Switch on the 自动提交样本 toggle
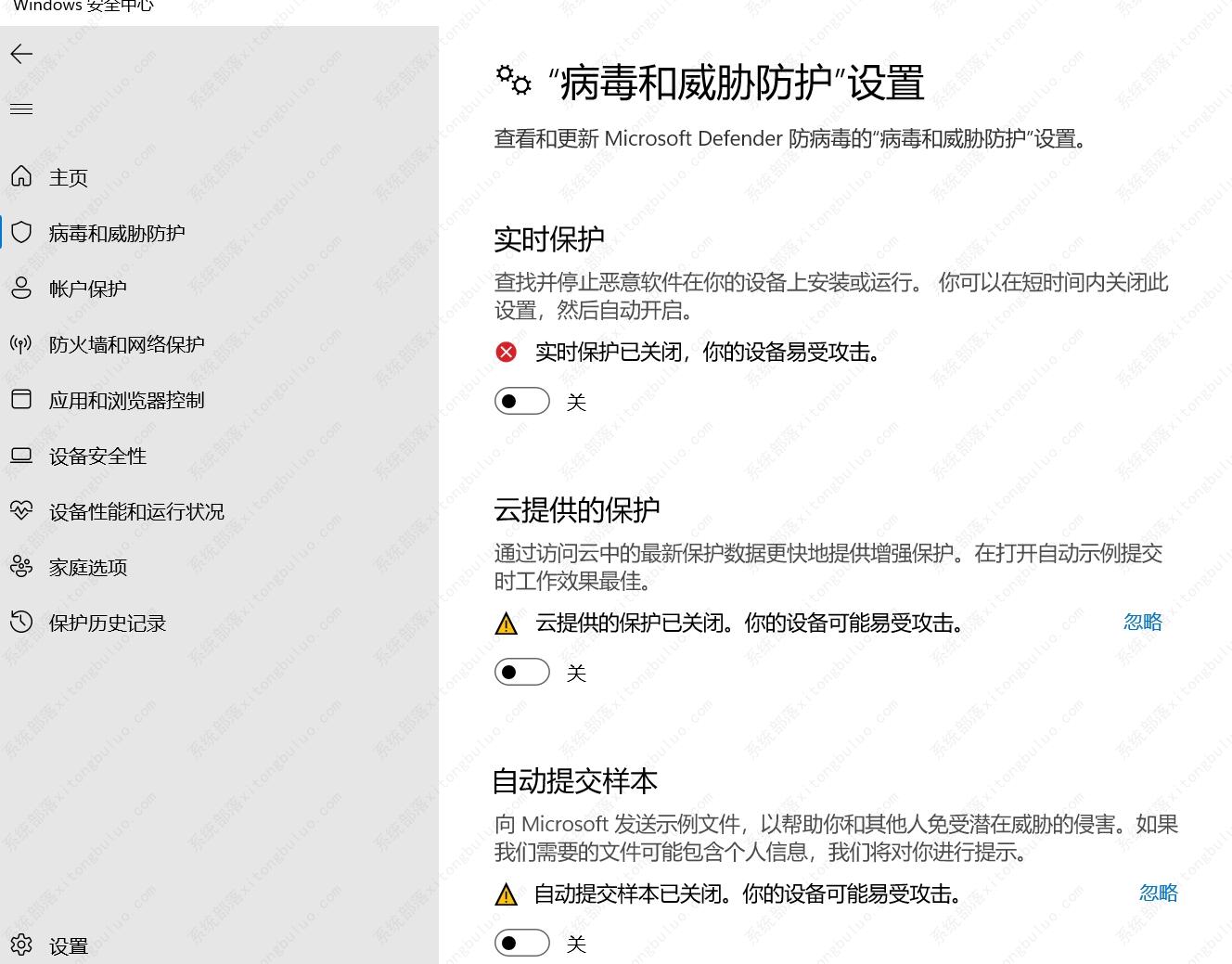Screen dimensions: 1232x964 pos(521,944)
